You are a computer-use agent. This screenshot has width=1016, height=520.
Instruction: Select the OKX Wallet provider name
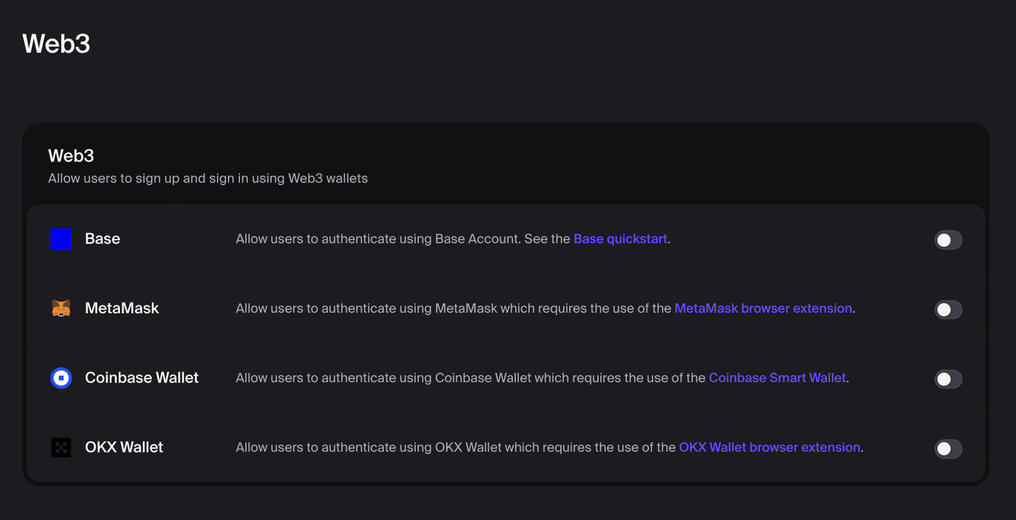(124, 447)
